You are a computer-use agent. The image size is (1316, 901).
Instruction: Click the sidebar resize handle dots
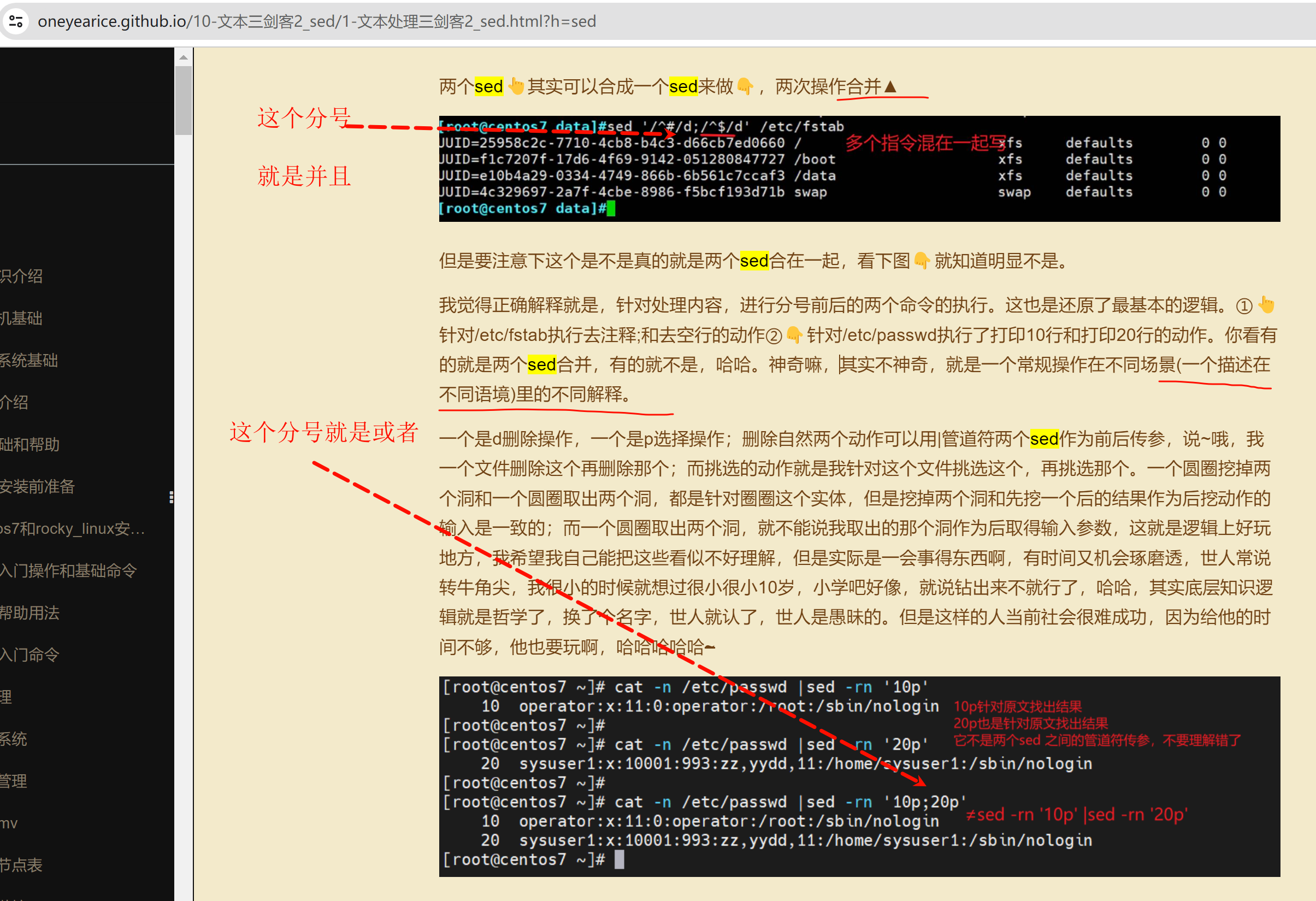point(171,497)
